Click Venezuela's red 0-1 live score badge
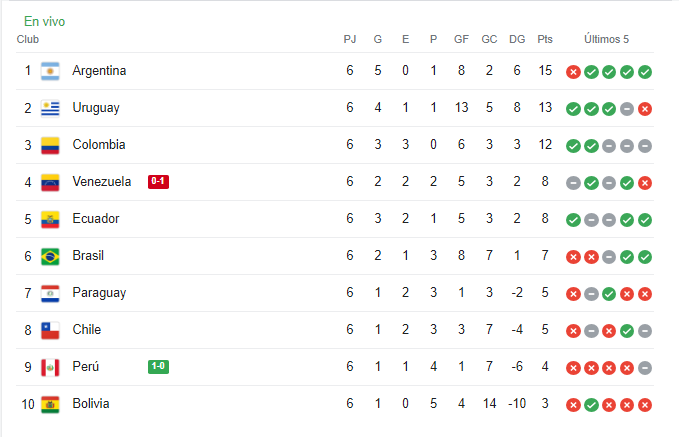 pos(158,181)
